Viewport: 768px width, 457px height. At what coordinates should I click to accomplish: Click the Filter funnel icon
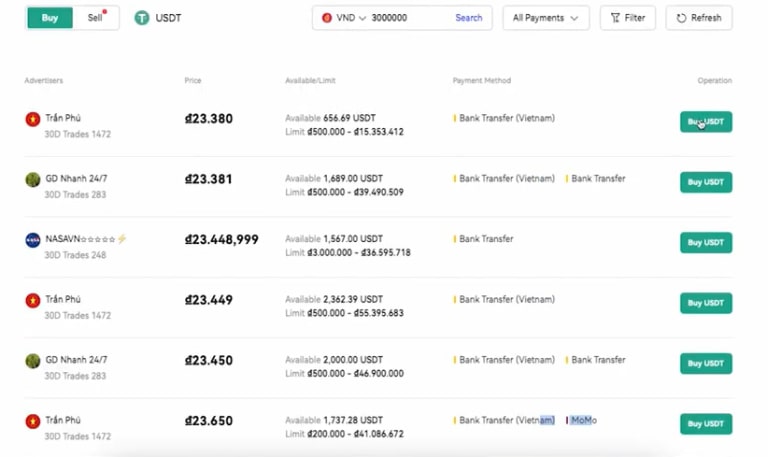click(613, 18)
